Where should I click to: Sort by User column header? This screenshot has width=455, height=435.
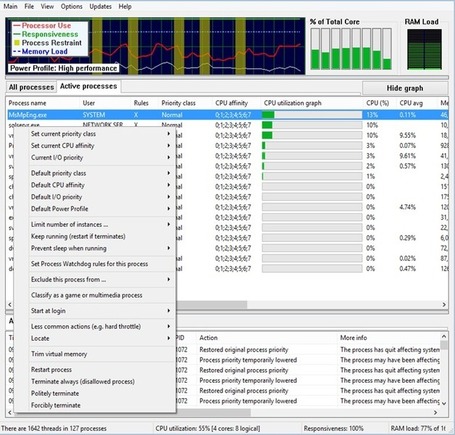click(x=89, y=103)
